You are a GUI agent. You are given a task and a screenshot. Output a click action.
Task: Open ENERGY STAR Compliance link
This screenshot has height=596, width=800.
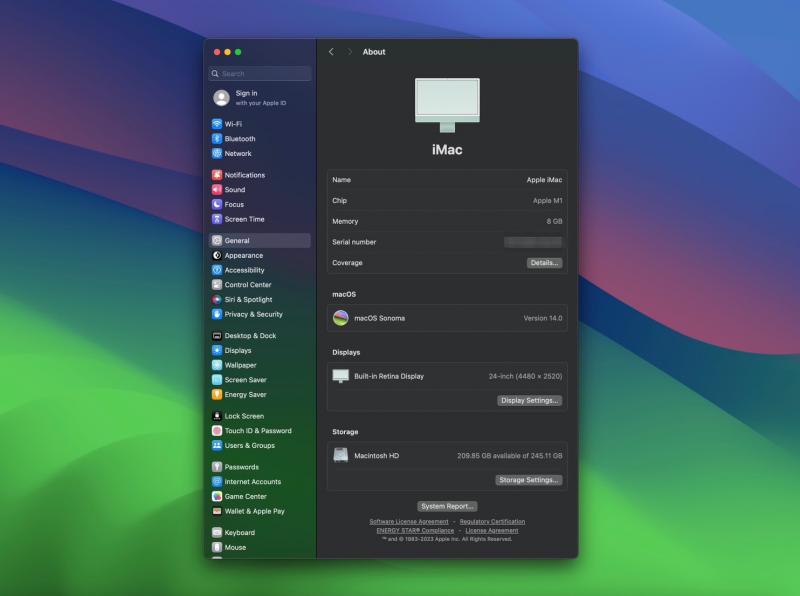(x=415, y=531)
